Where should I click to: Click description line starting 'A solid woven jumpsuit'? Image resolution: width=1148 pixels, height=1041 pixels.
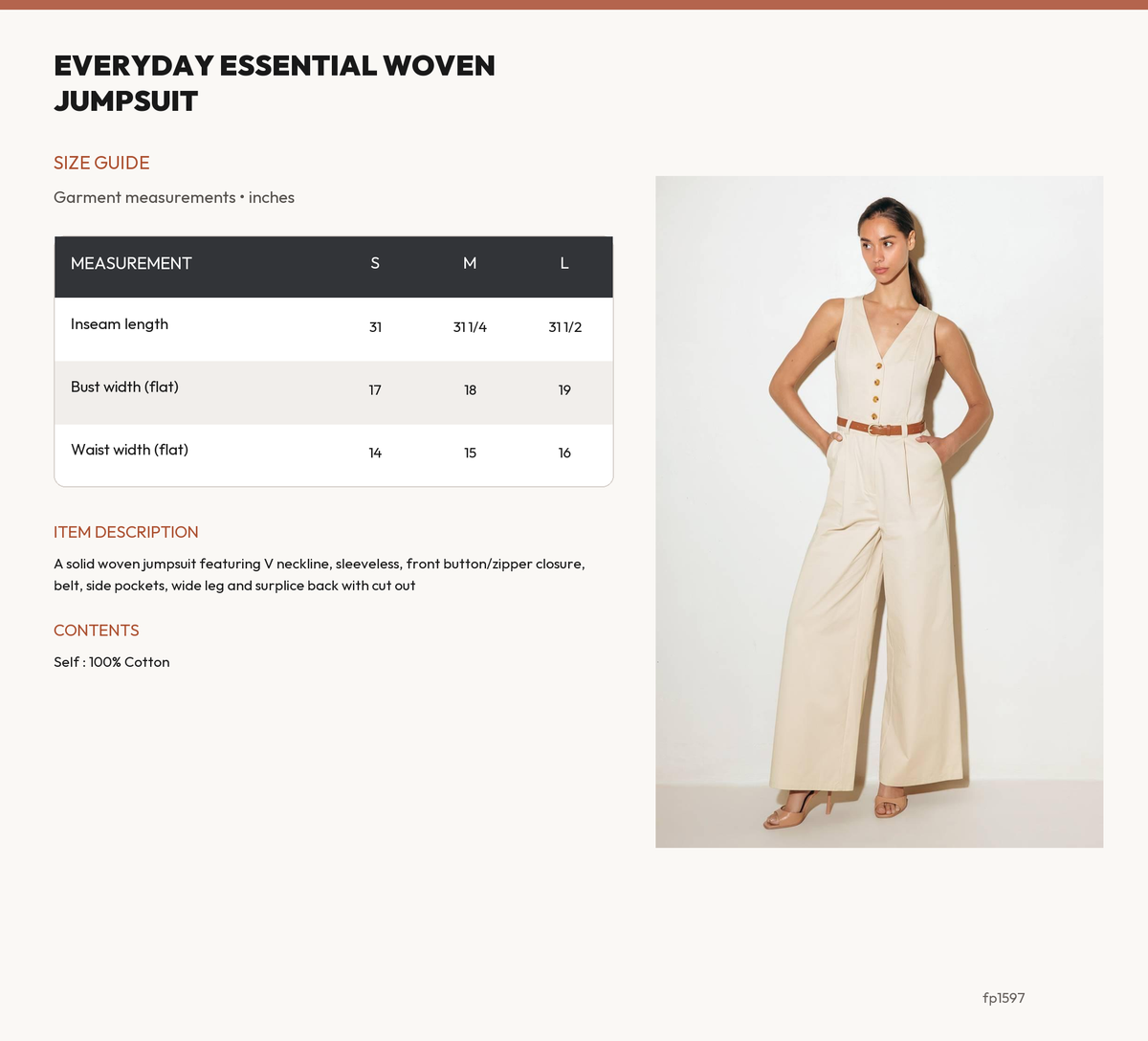coord(320,564)
